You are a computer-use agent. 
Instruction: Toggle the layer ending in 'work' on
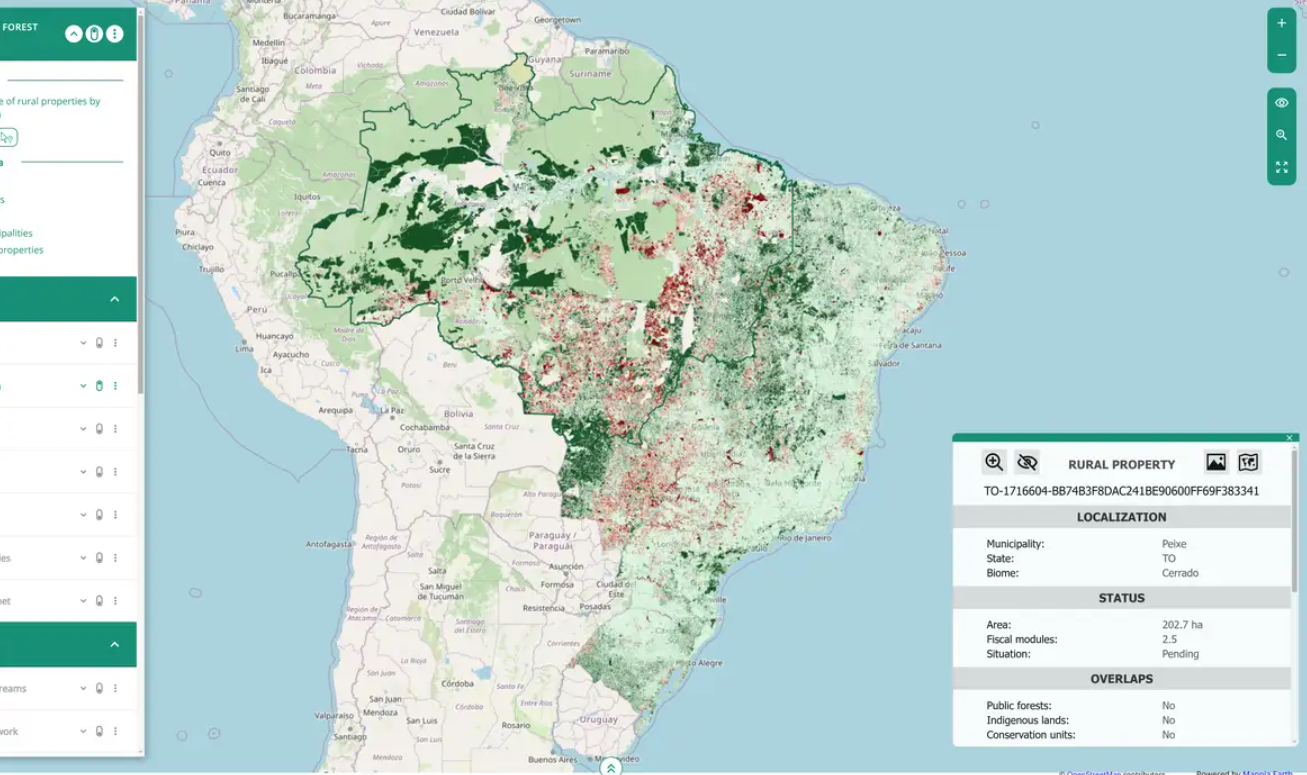pos(99,731)
